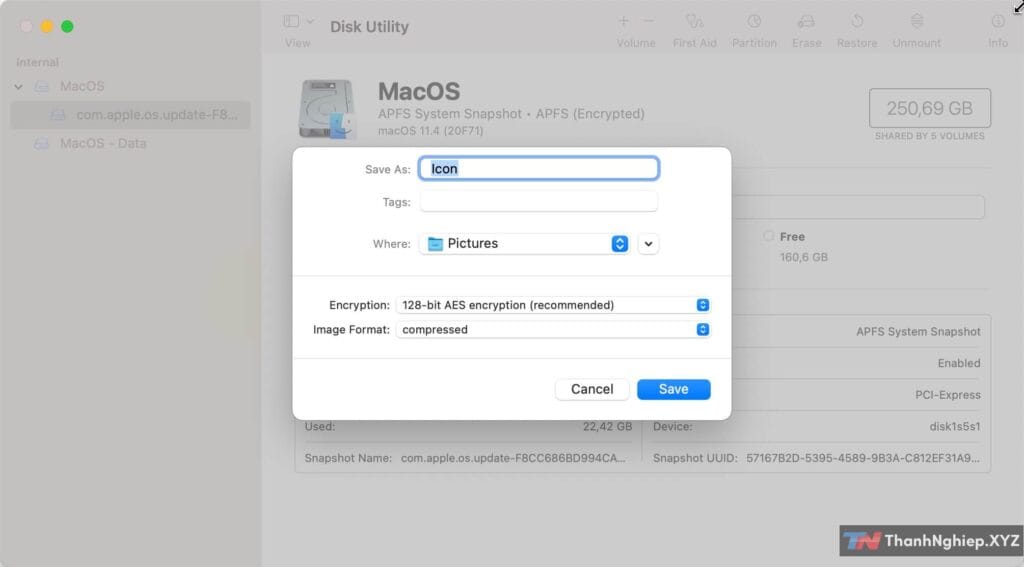Open the View options chevron
The image size is (1024, 567).
[310, 22]
